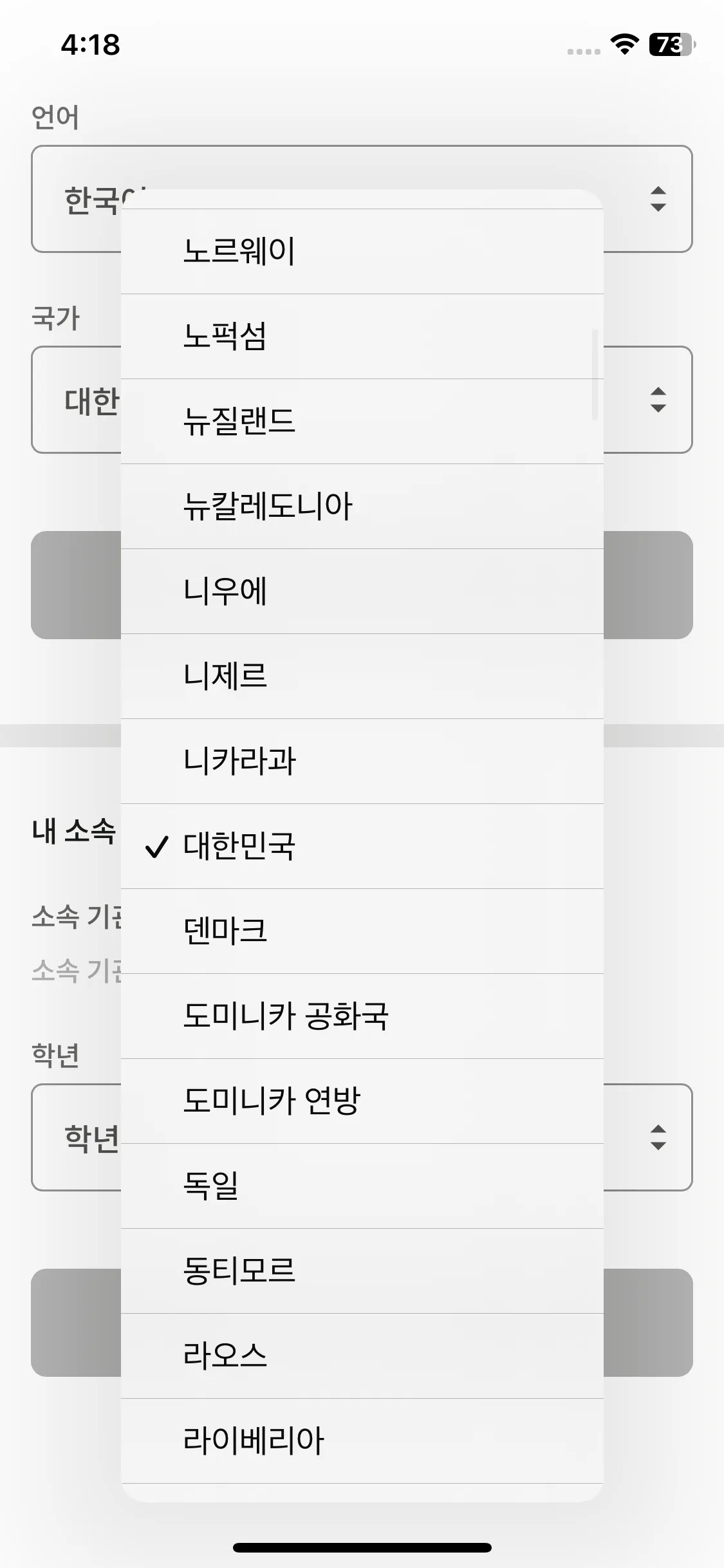Tap the 소속 기관 input field
Screen dimensions: 724x1568
pos(77,971)
